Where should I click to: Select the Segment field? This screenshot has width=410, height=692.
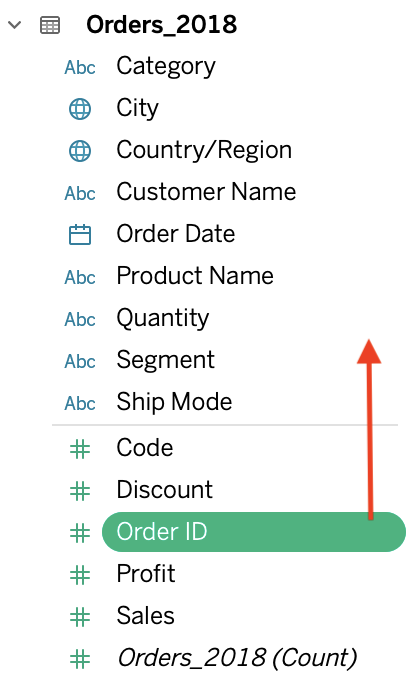(x=166, y=360)
